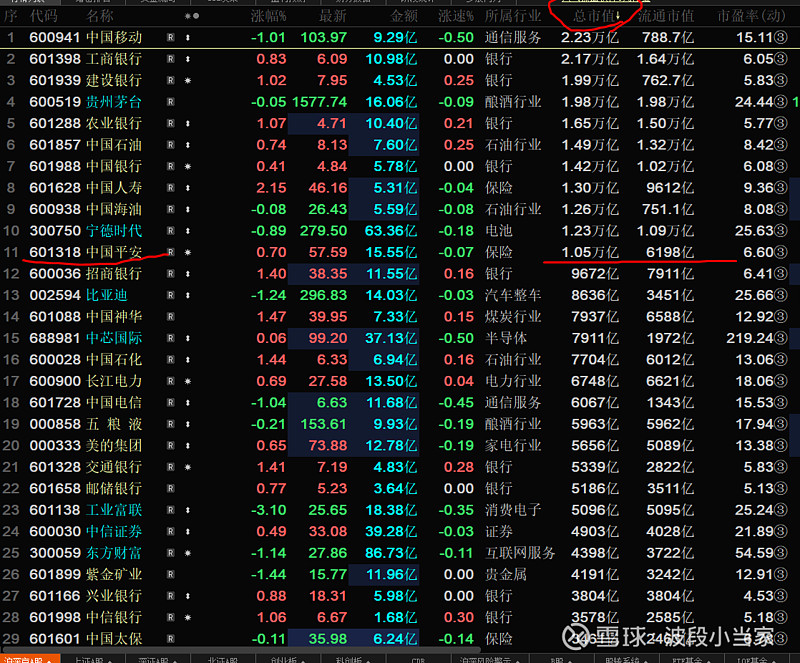Click the float cap value 6198亿
Image resolution: width=800 pixels, height=663 pixels.
coord(670,252)
